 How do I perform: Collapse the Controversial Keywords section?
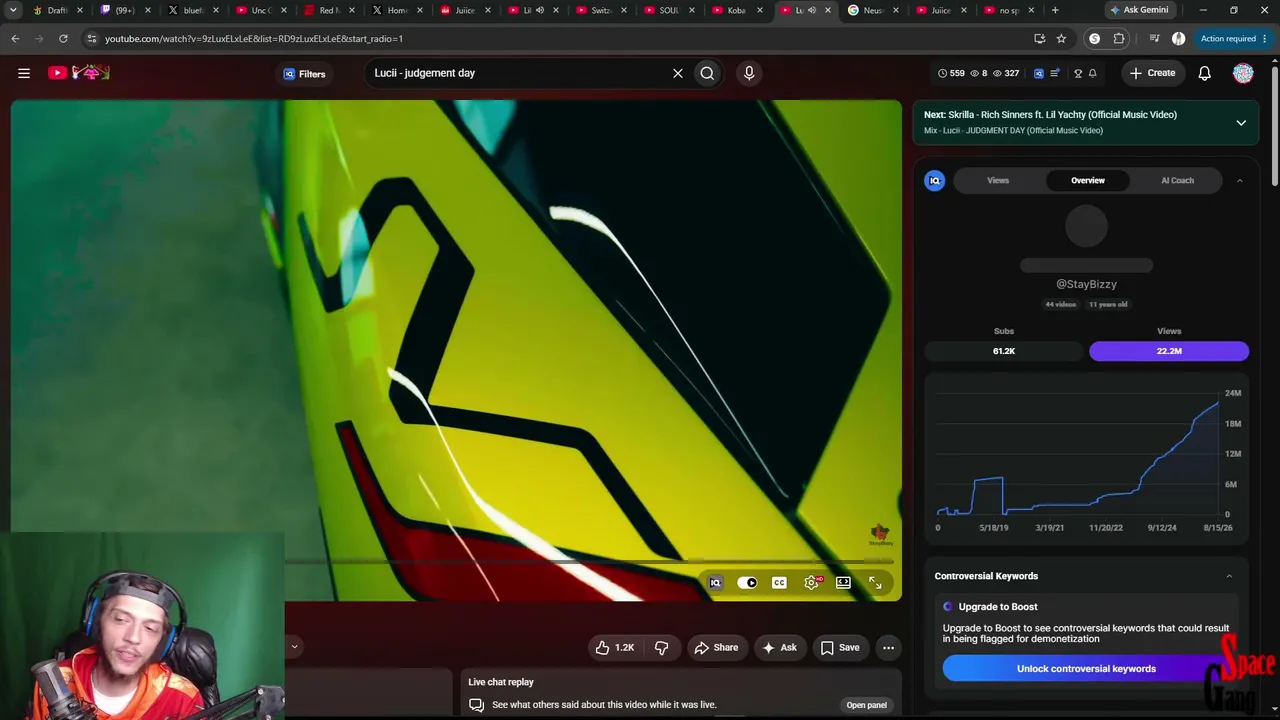[1229, 576]
